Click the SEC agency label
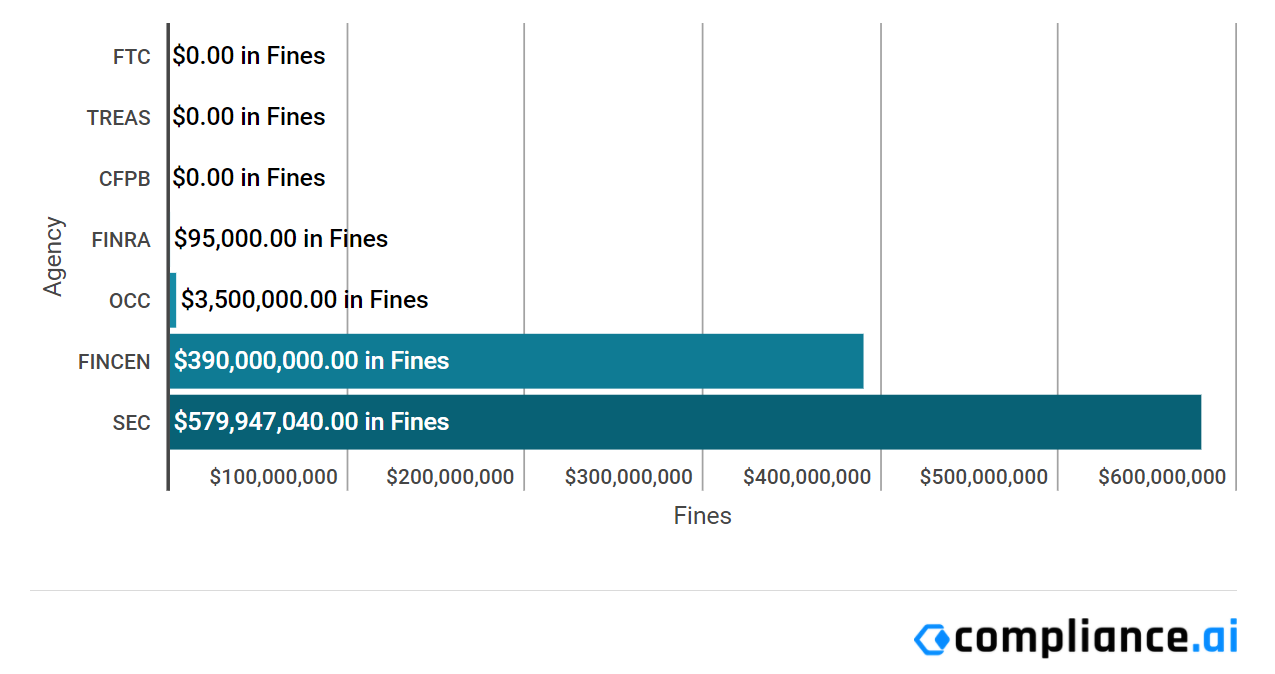This screenshot has width=1275, height=674. pos(132,423)
